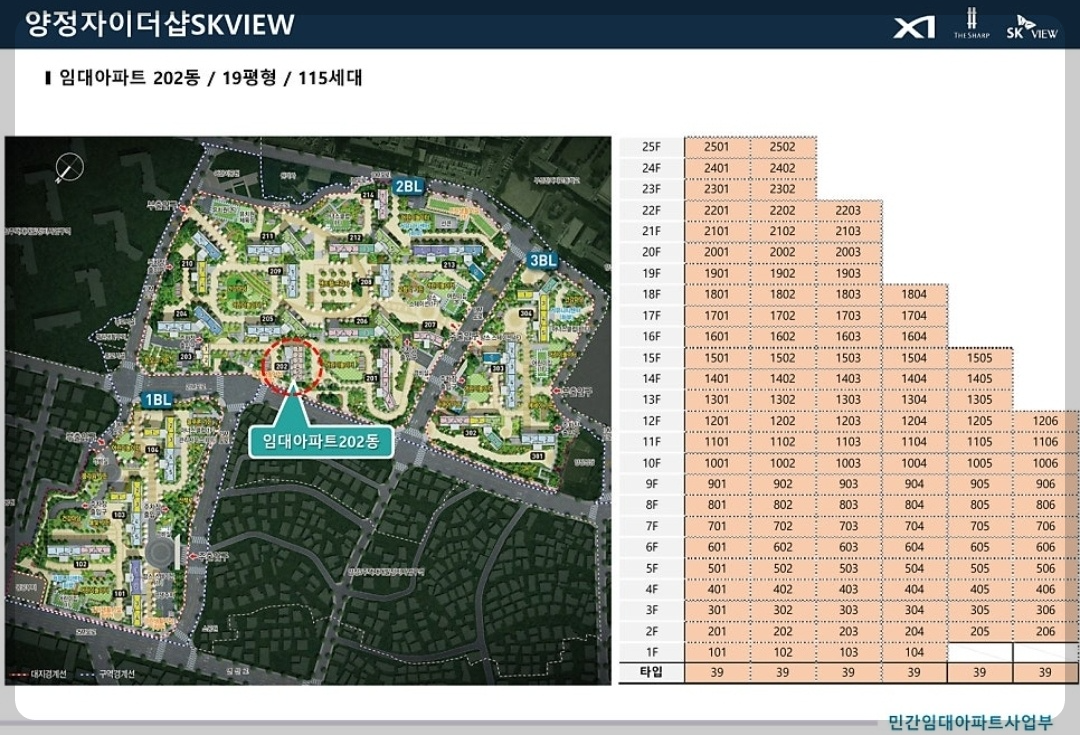Select unit 906 in the table

(1046, 484)
